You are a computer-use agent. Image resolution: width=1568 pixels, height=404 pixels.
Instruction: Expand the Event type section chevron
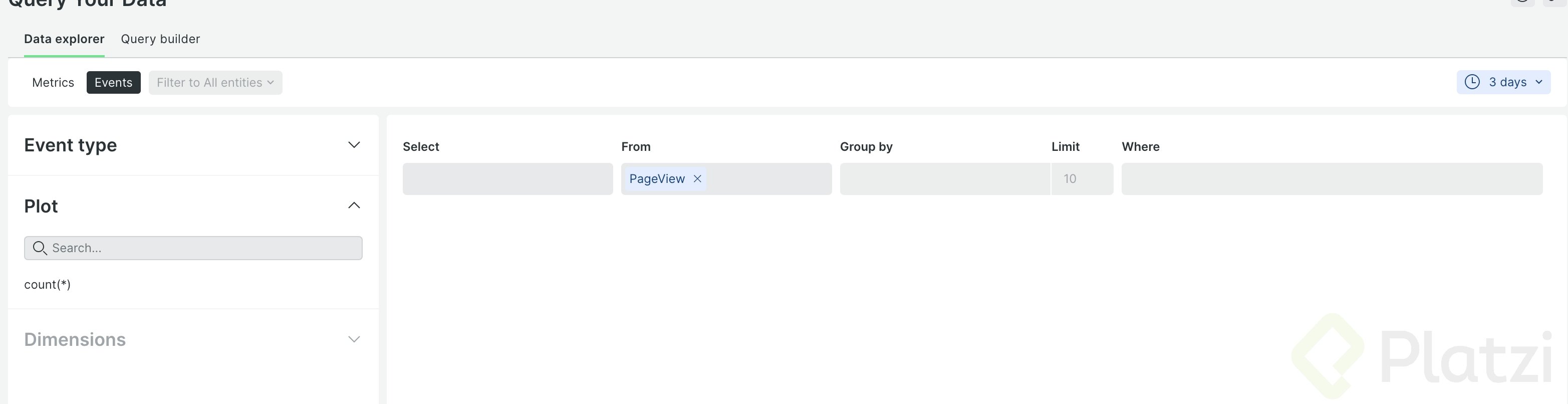354,145
